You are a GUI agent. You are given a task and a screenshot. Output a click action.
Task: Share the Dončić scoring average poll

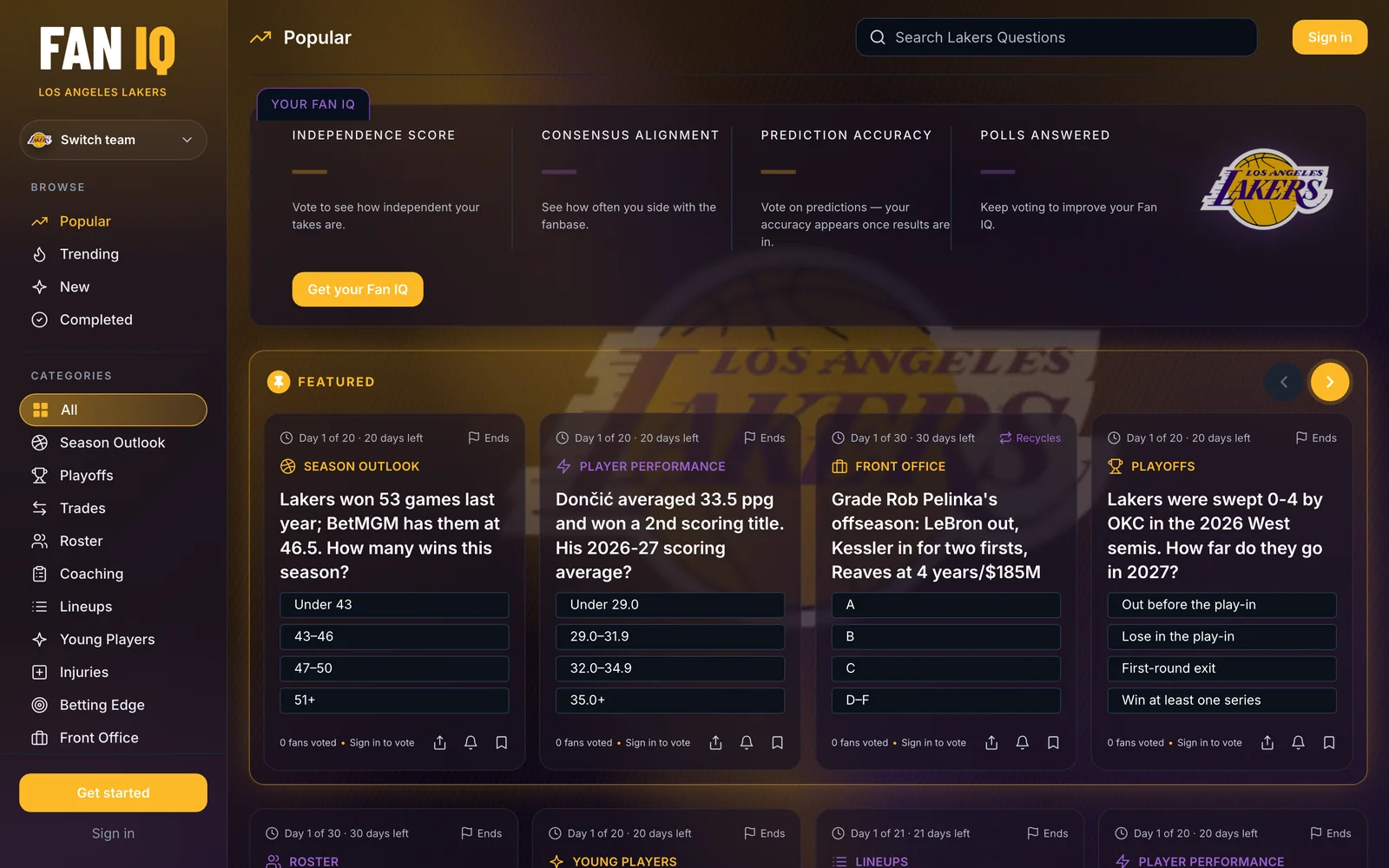click(715, 742)
